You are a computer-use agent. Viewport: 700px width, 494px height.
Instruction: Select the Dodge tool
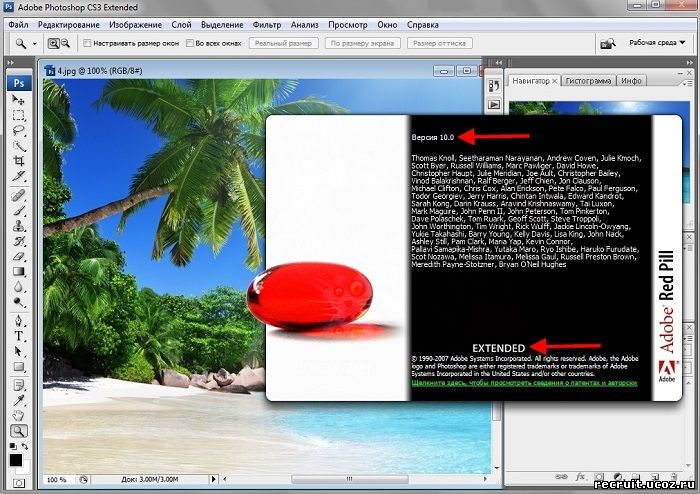tap(18, 302)
